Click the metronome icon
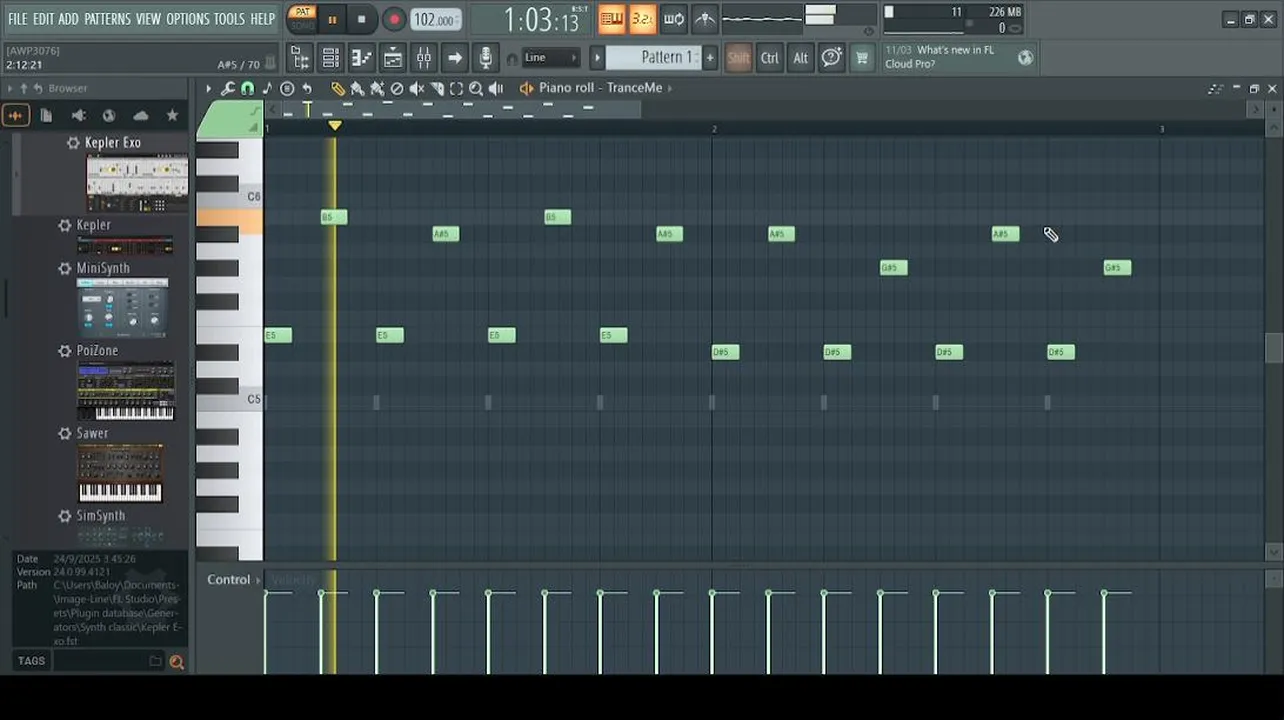The image size is (1284, 720). tap(705, 19)
